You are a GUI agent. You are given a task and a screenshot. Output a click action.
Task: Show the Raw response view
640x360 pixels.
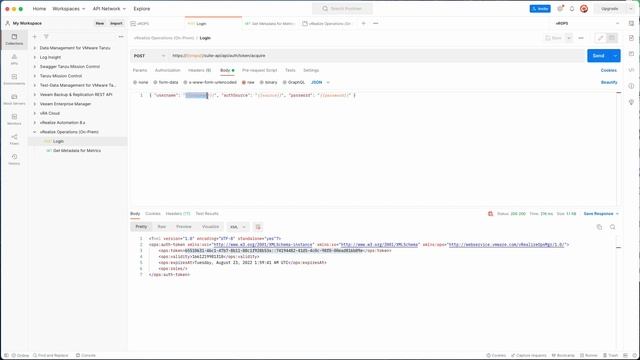[x=162, y=227]
